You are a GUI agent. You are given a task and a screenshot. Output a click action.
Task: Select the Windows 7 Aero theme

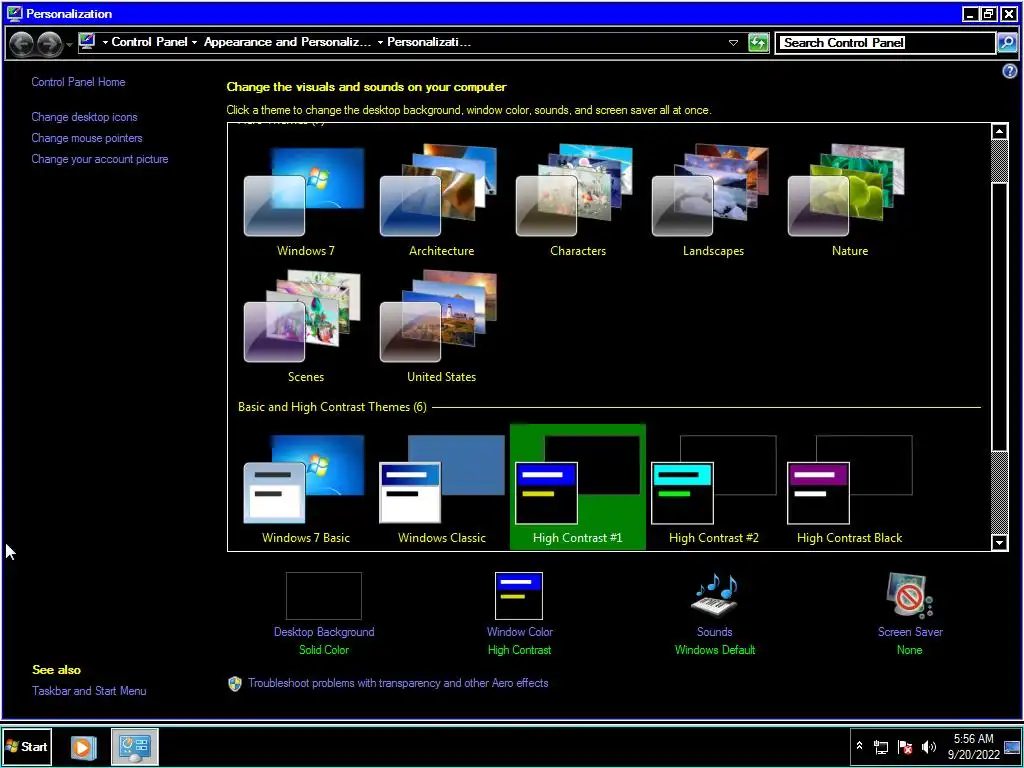305,200
